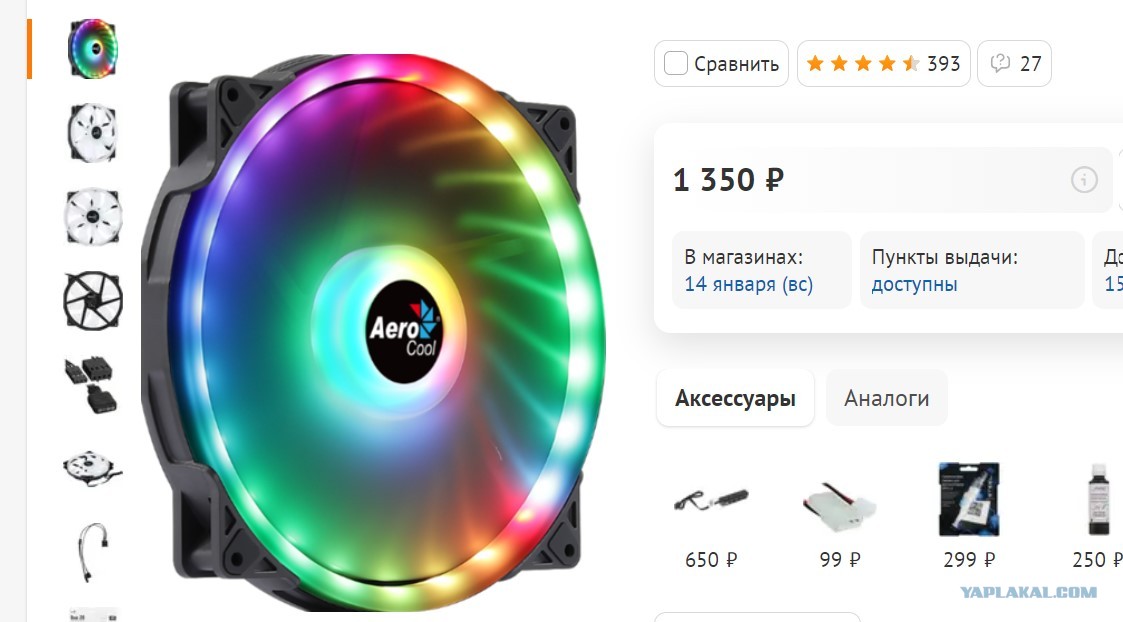1123x622 pixels.
Task: Click the price info circle icon
Action: 1084,180
